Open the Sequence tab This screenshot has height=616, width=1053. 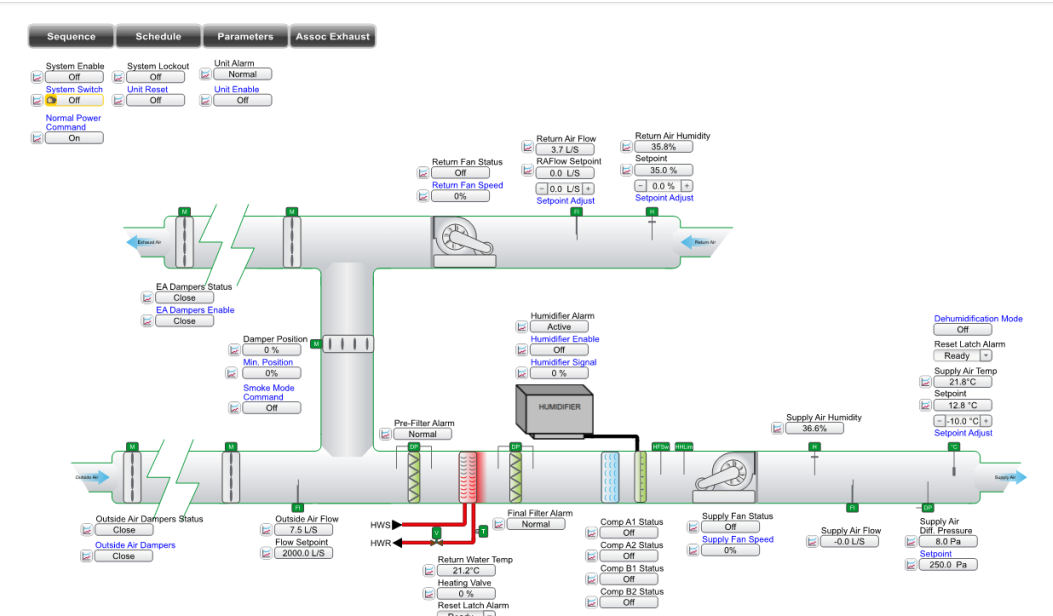[x=71, y=36]
